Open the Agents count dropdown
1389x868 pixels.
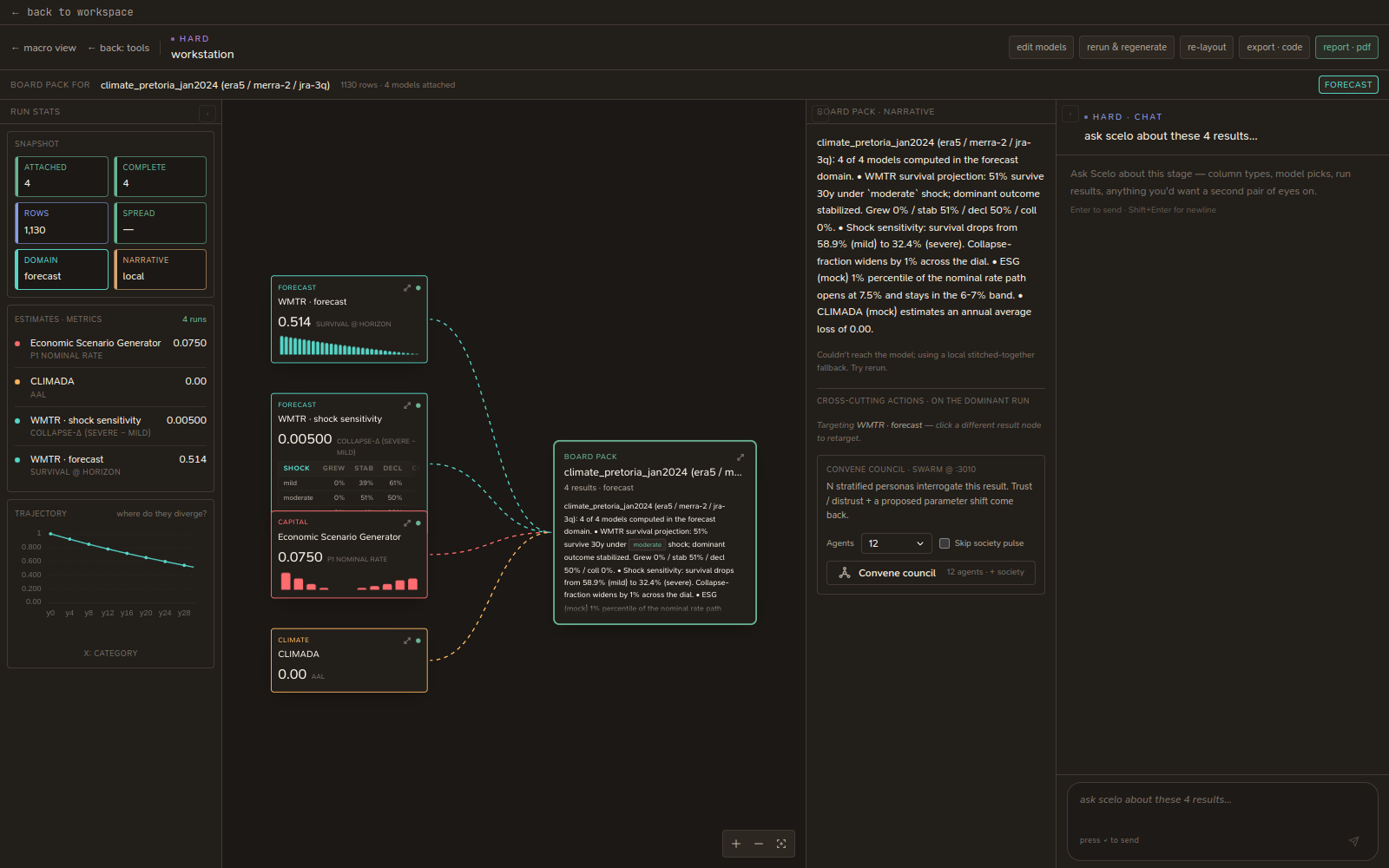[x=896, y=543]
